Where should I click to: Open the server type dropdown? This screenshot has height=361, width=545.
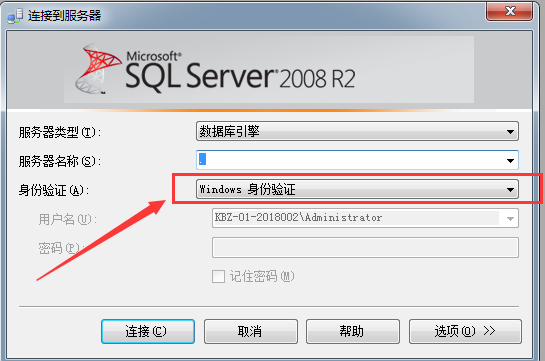(x=357, y=131)
